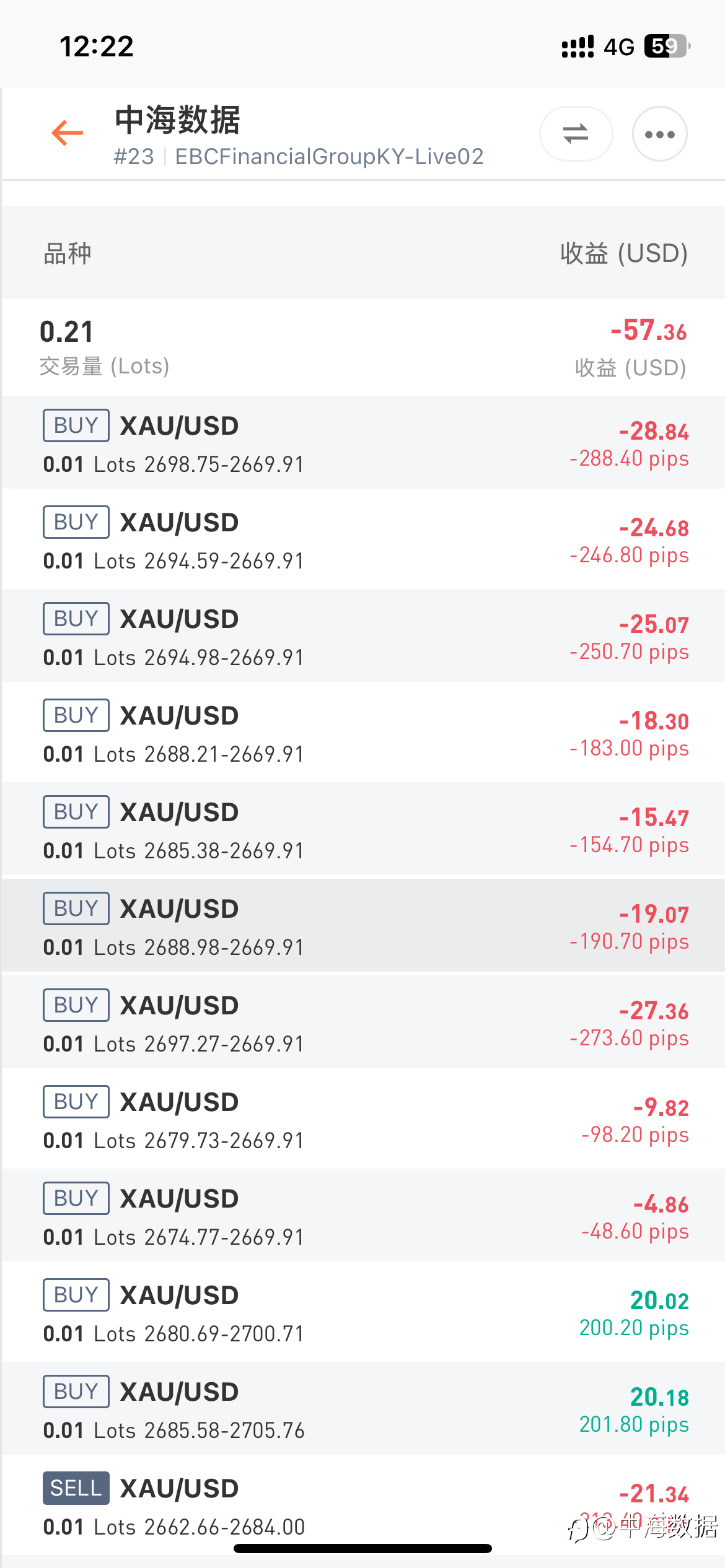Tap the BUY tag on 2680.69 order
The width and height of the screenshot is (725, 1568).
(76, 1295)
